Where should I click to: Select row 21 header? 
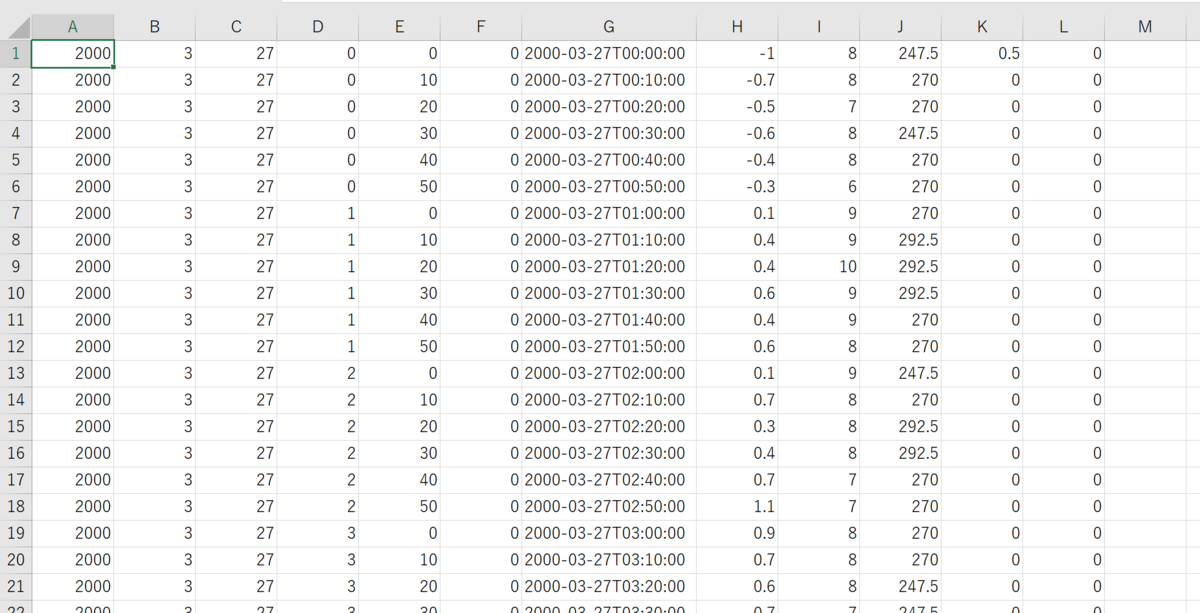click(x=15, y=586)
